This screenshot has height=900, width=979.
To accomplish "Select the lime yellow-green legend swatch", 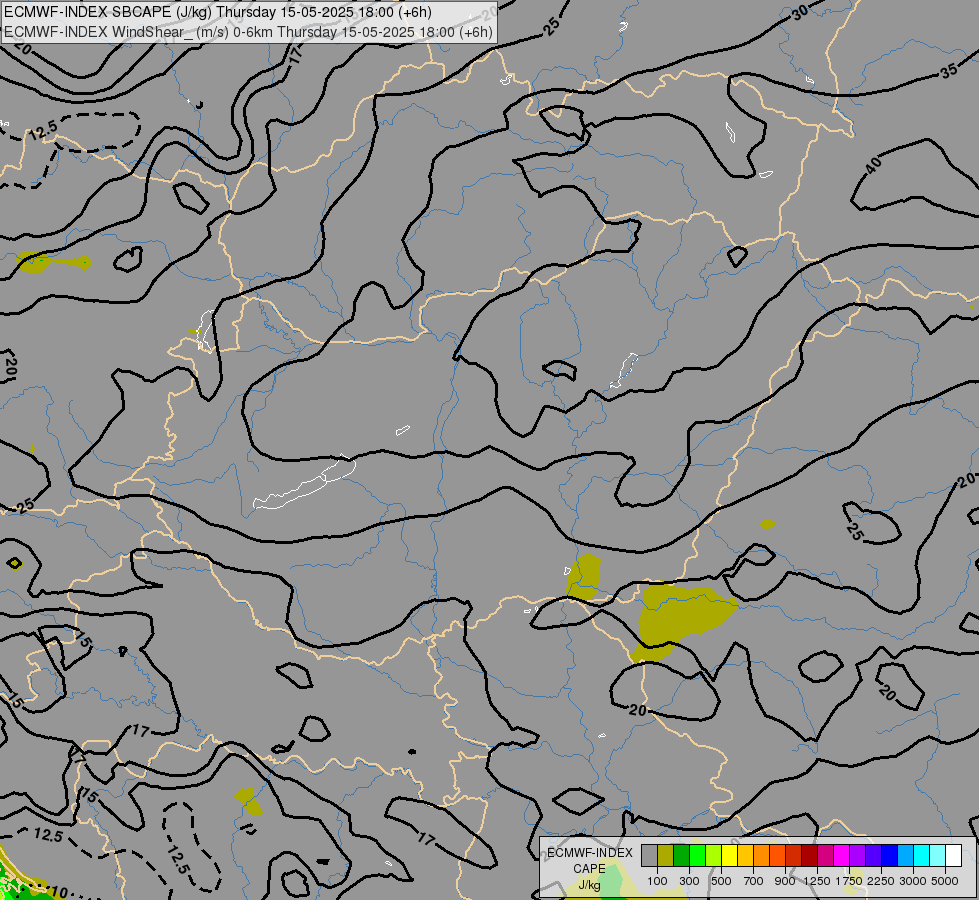I will click(x=714, y=855).
